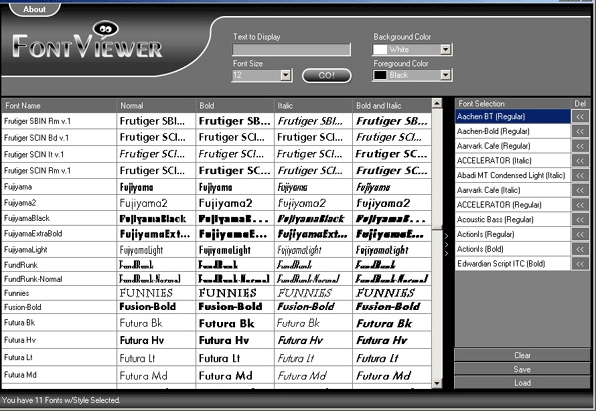Image resolution: width=596 pixels, height=412 pixels.
Task: Delete ActionIs (Bold) using << icon
Action: coord(580,249)
